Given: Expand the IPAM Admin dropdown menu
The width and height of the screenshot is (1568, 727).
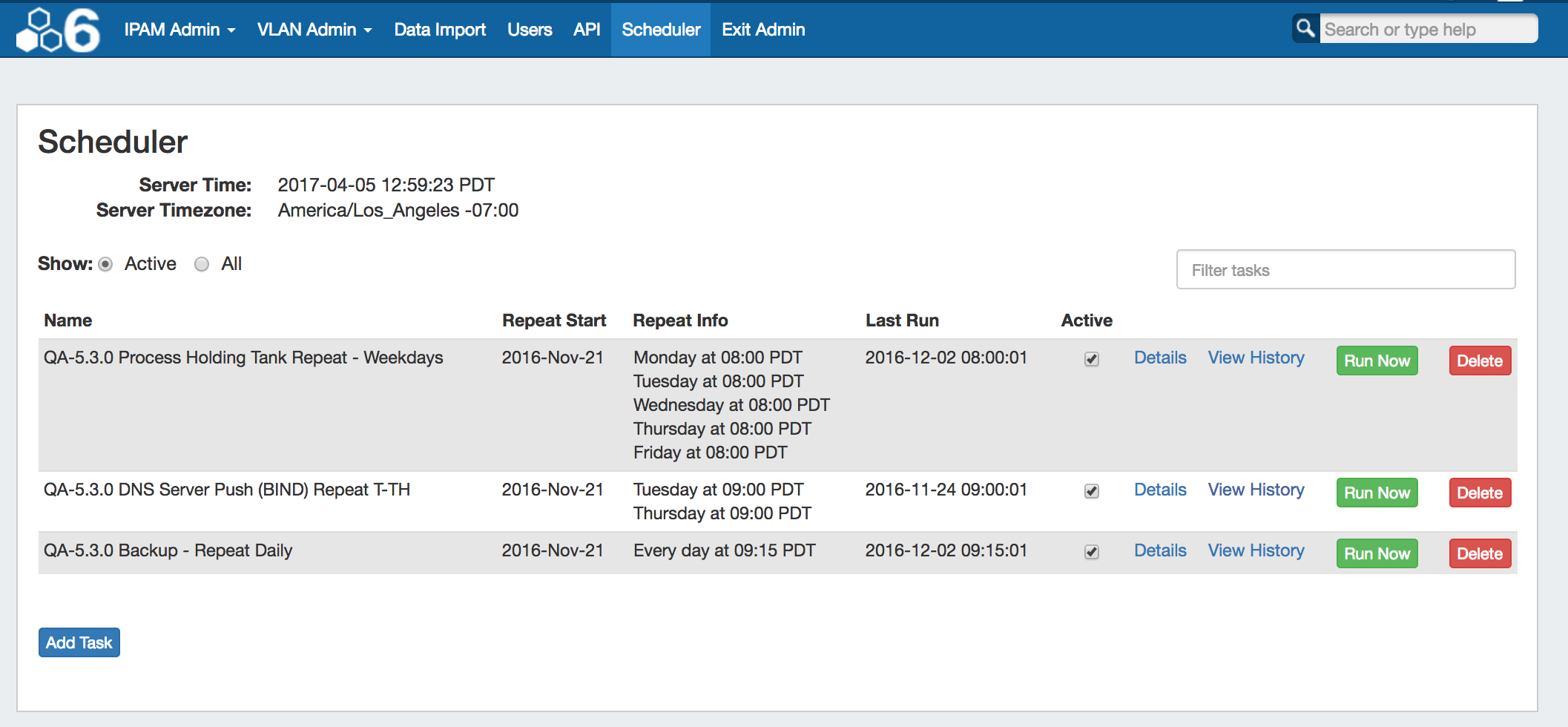Looking at the screenshot, I should pos(179,30).
